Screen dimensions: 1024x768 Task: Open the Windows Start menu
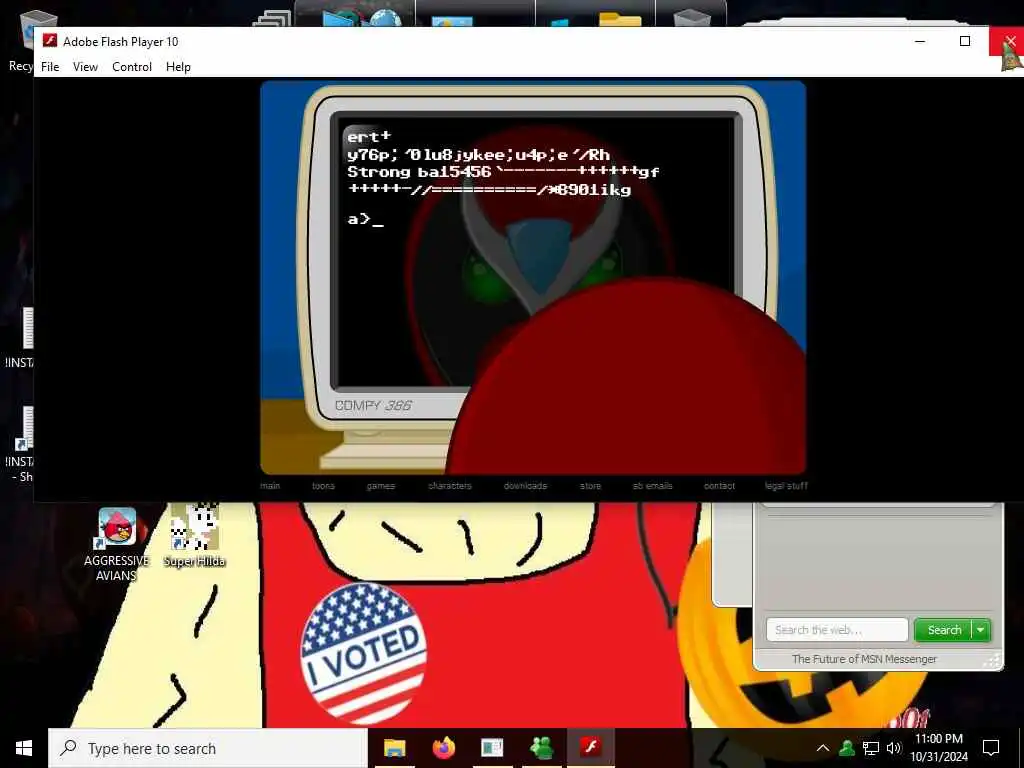click(24, 748)
